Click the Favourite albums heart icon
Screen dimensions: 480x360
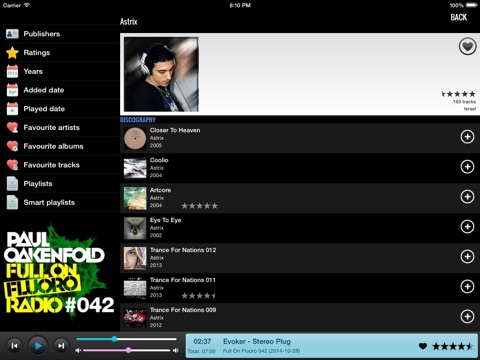pos(12,146)
